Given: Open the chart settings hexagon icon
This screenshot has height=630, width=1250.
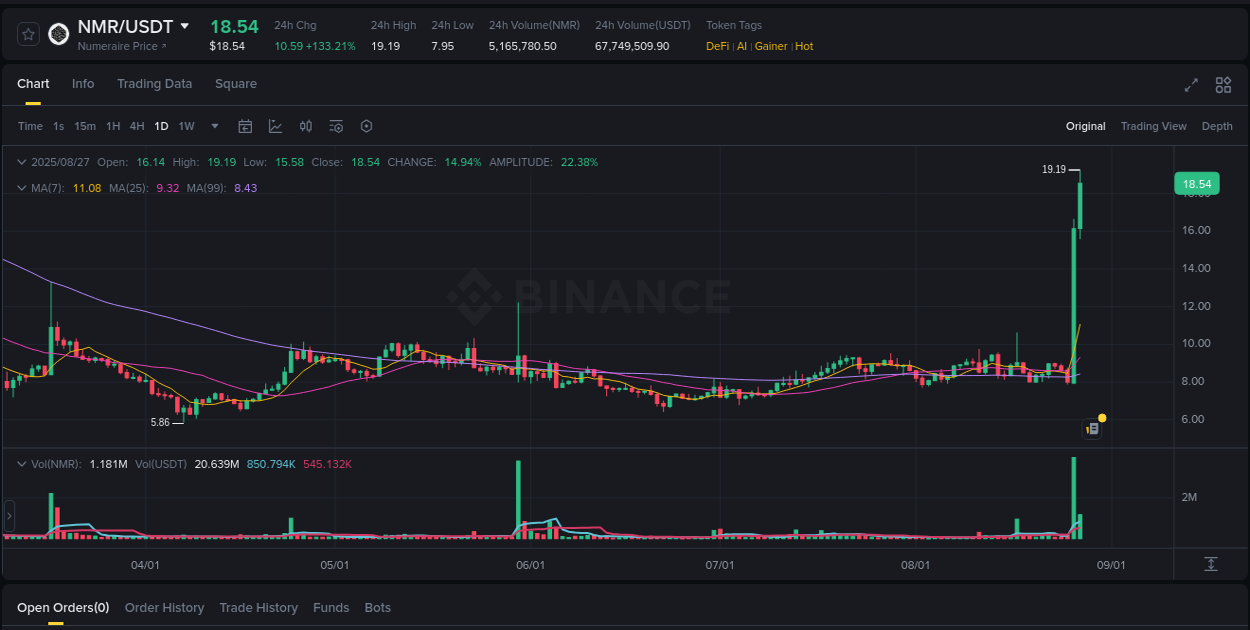Looking at the screenshot, I should point(366,126).
